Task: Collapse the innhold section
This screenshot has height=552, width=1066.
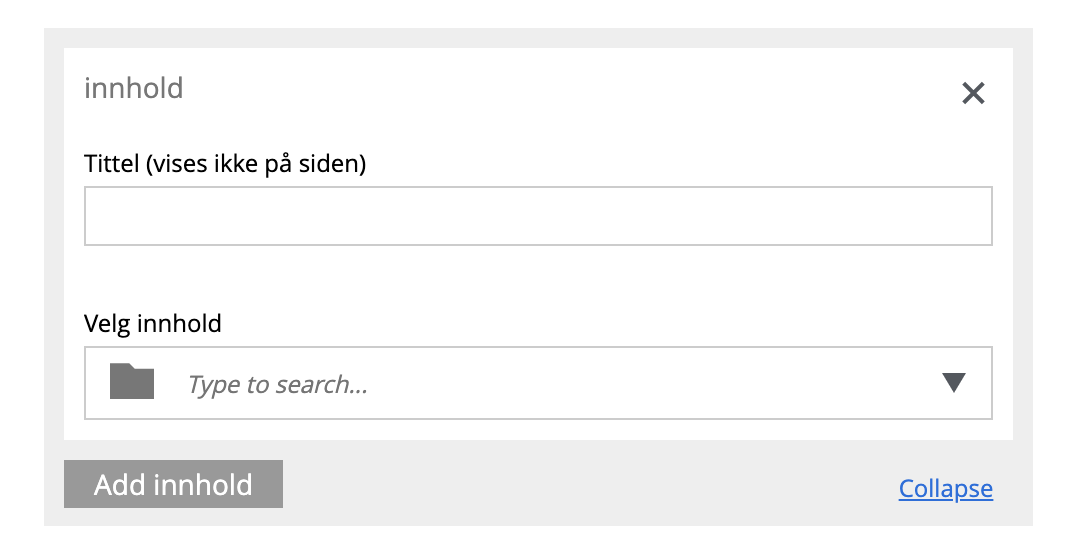Action: click(945, 489)
